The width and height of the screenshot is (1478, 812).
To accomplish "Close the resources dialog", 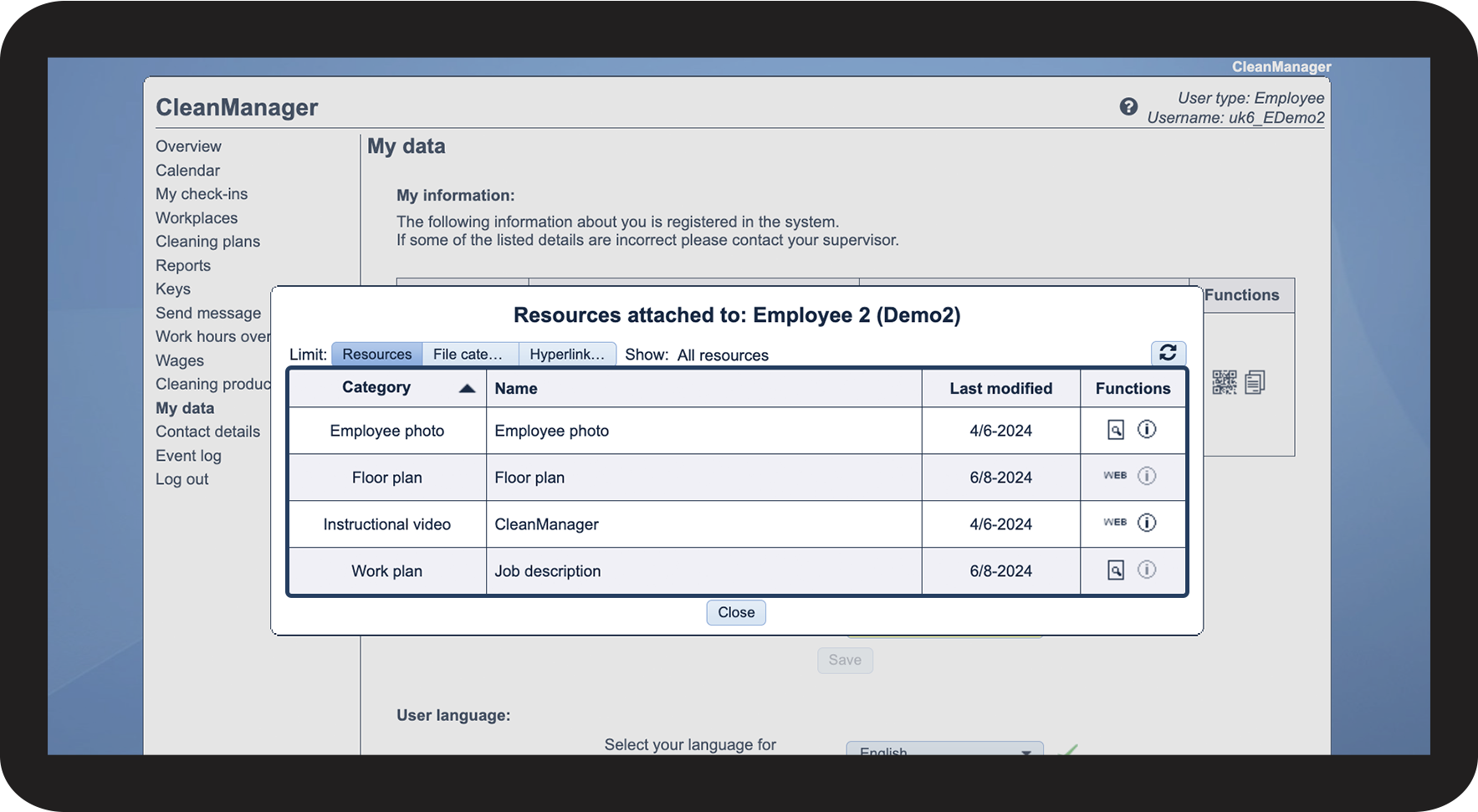I will (x=735, y=613).
